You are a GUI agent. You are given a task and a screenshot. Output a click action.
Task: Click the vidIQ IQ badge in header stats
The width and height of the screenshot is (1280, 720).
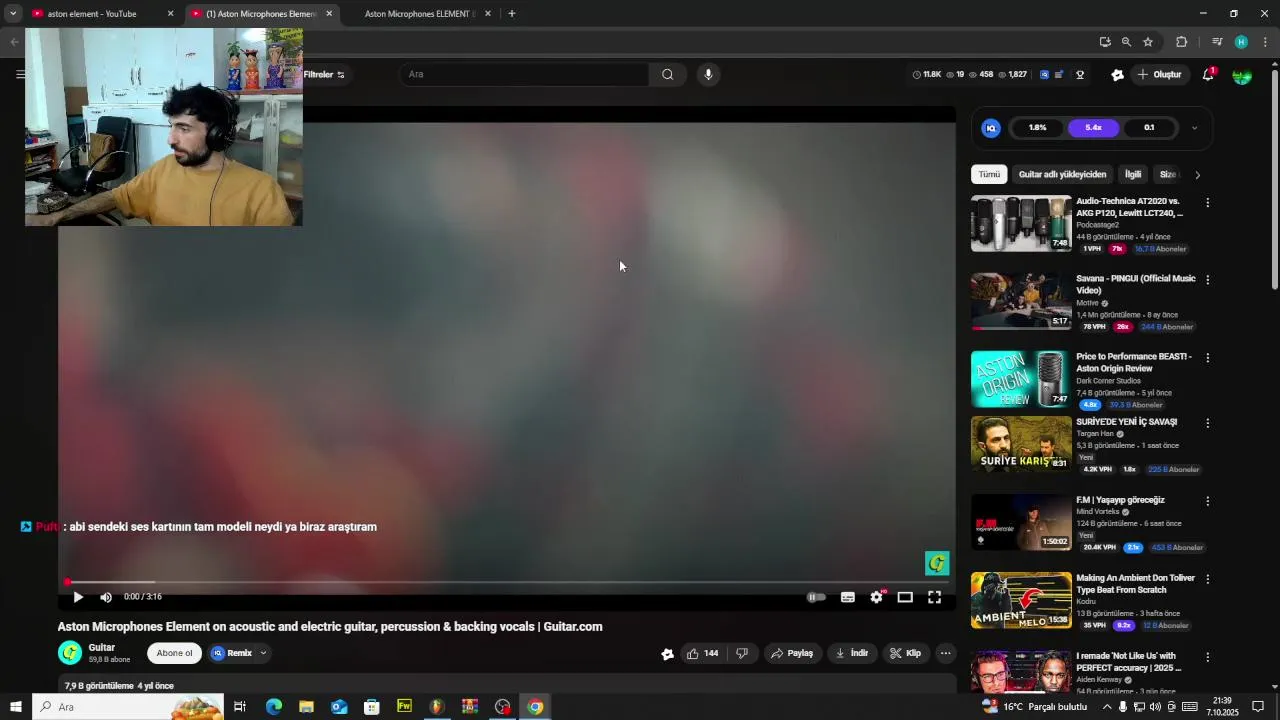(x=1044, y=75)
